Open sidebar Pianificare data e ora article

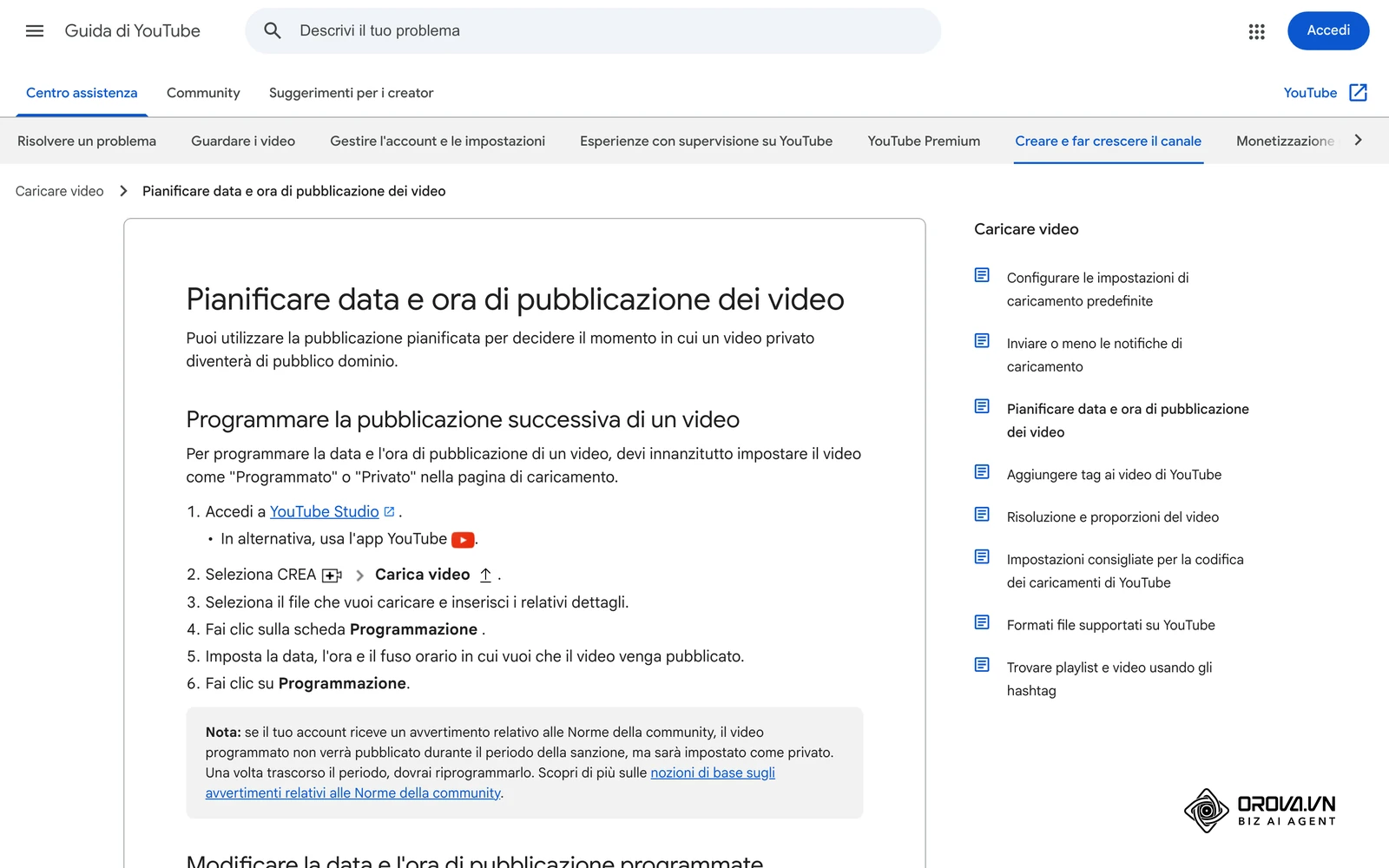1128,420
